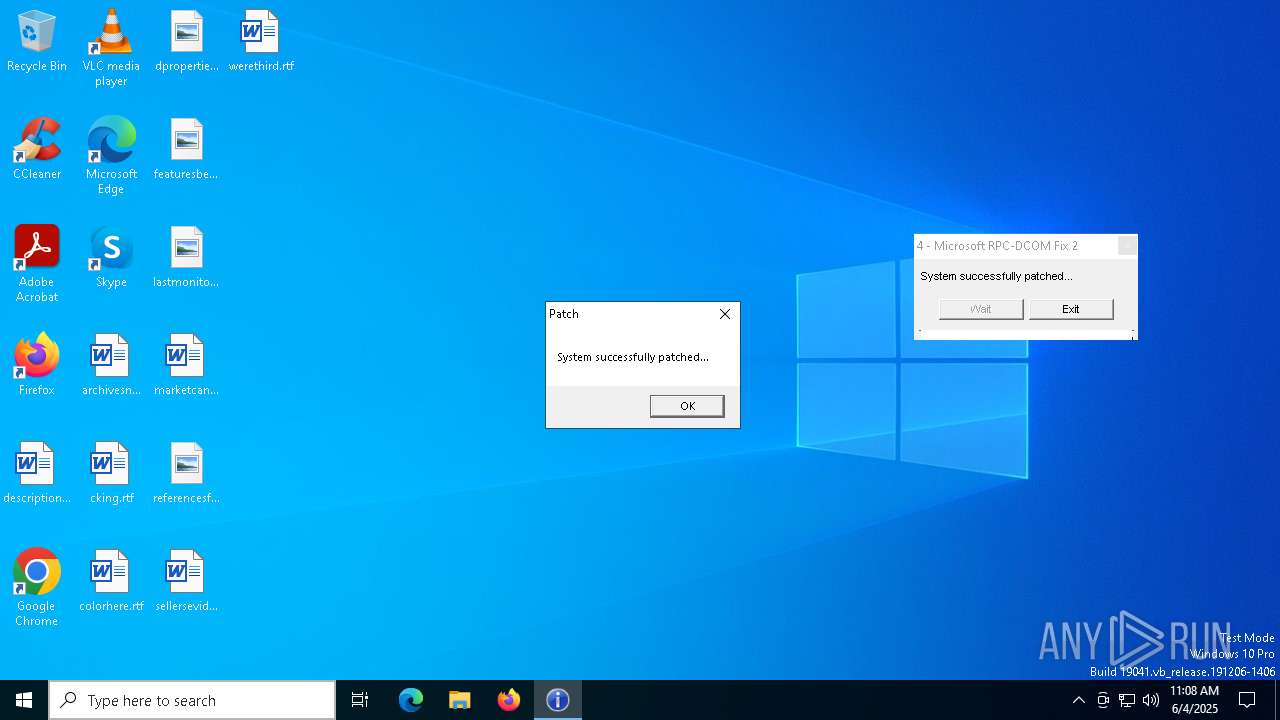Open the network status tray icon
This screenshot has height=720, width=1280.
click(x=1127, y=700)
